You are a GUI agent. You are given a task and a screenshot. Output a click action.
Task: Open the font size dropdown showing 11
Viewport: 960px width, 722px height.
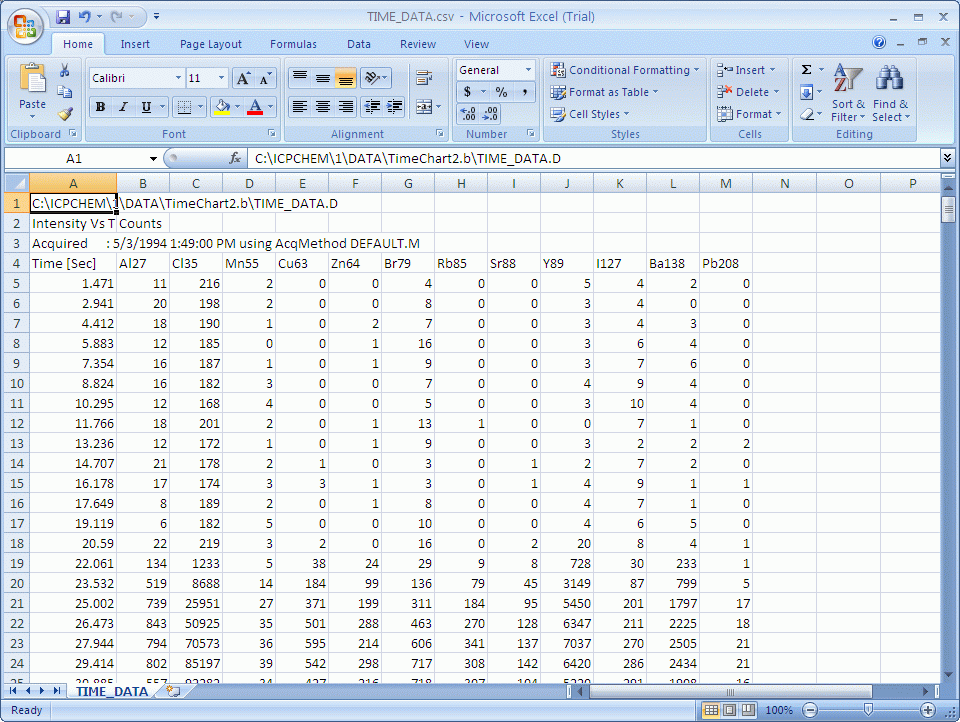tap(221, 78)
